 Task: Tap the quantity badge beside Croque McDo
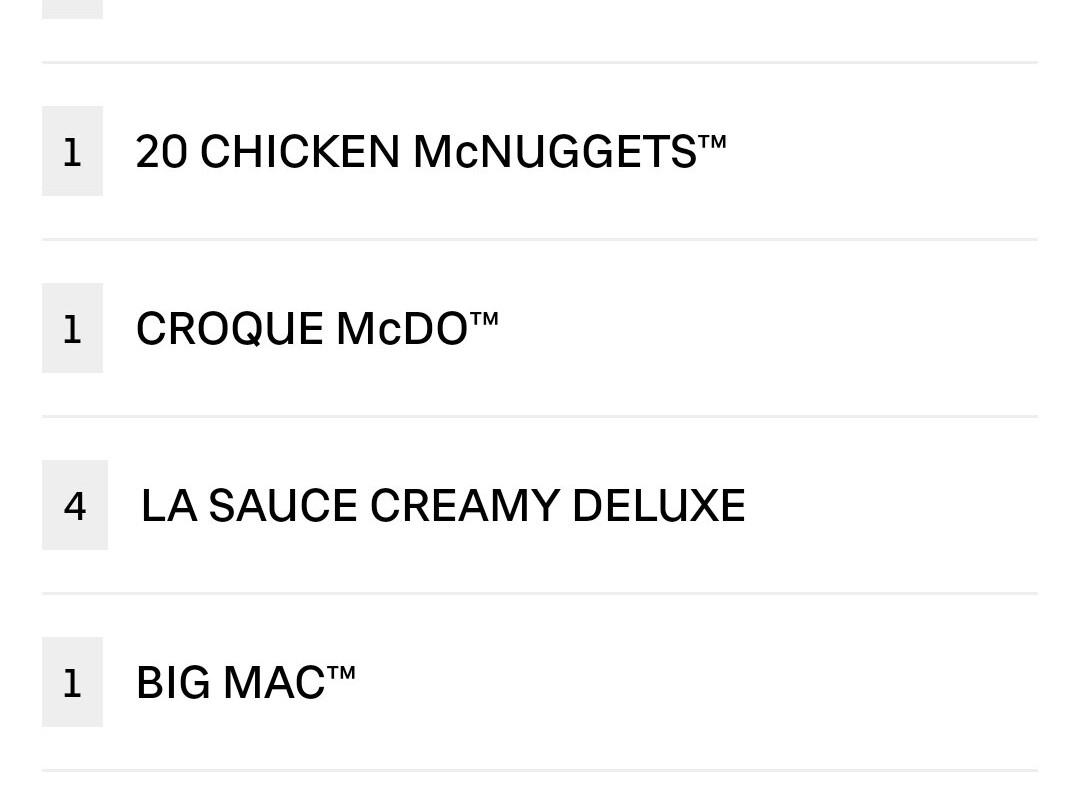pyautogui.click(x=72, y=328)
